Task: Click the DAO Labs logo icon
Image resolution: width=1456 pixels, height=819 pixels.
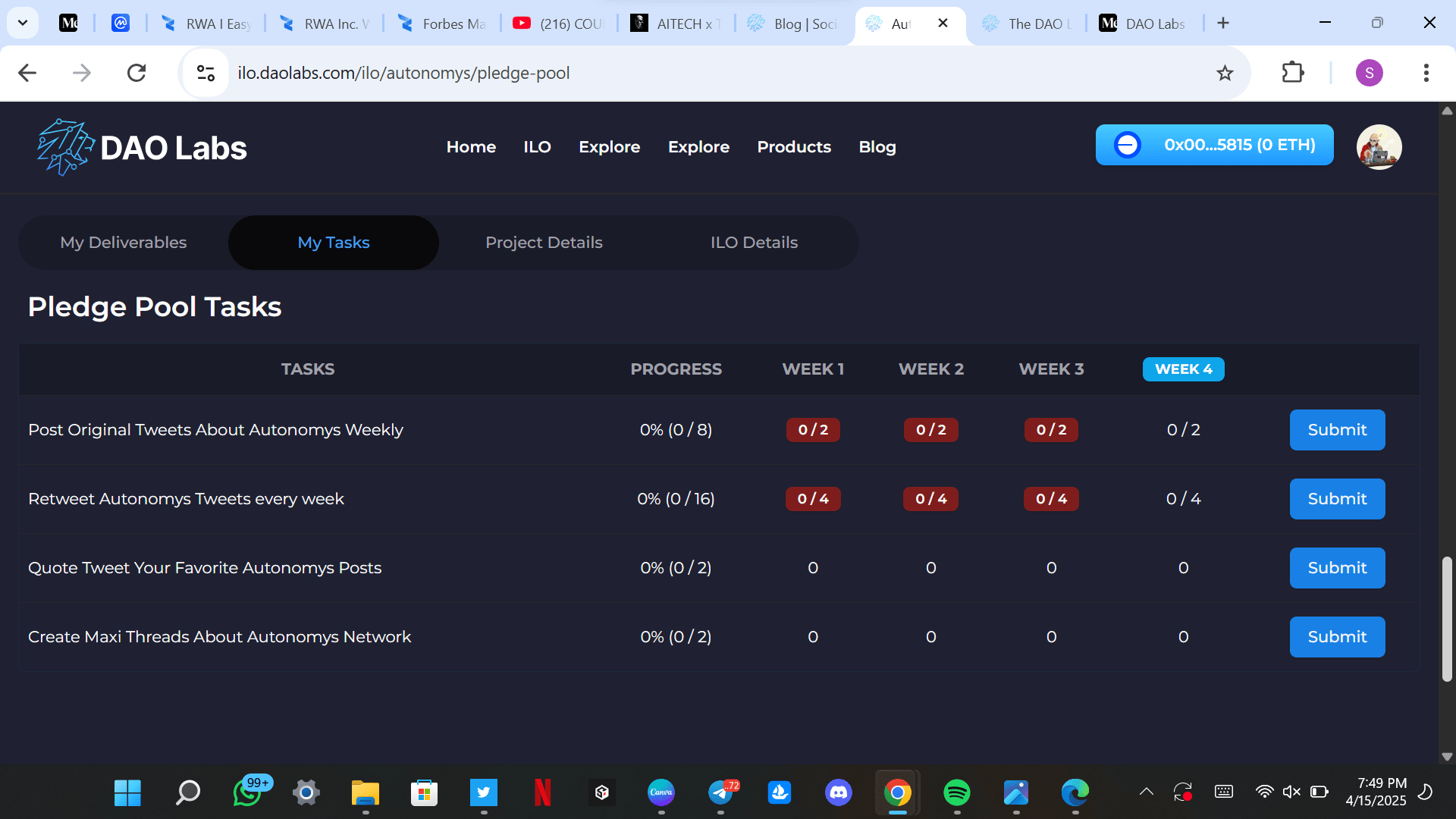Action: tap(65, 147)
